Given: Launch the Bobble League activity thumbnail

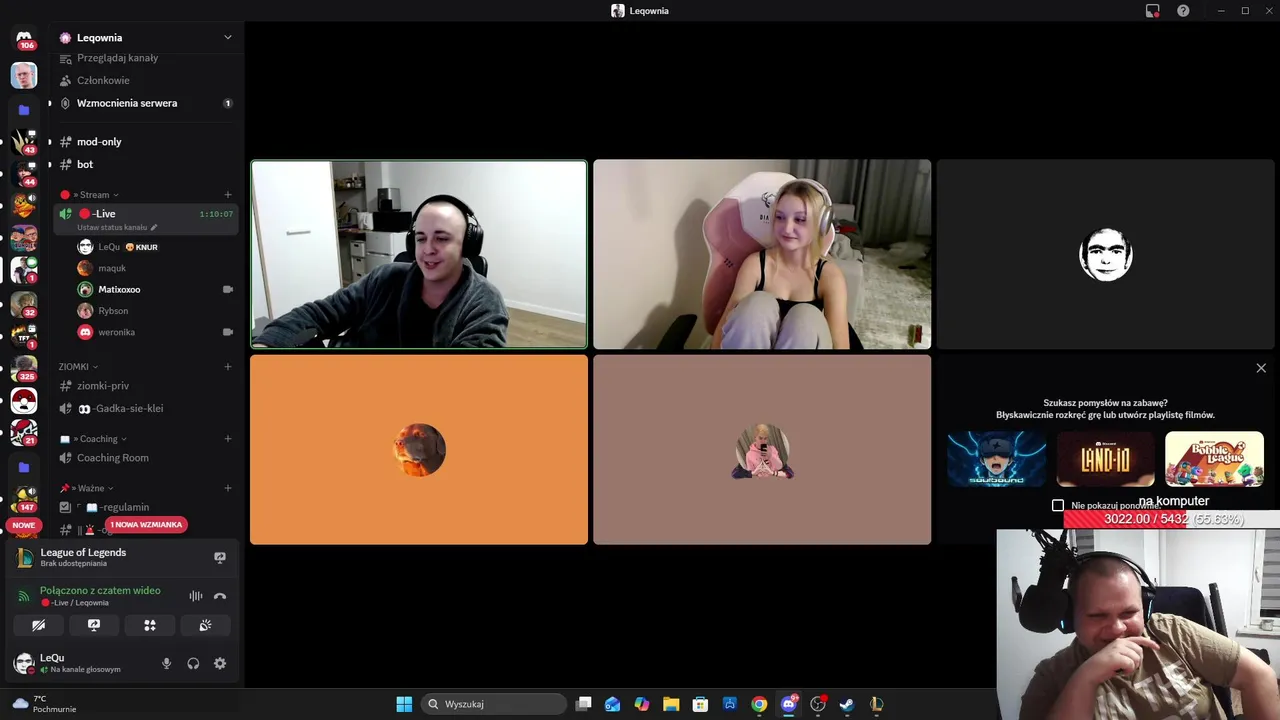Looking at the screenshot, I should pyautogui.click(x=1214, y=459).
